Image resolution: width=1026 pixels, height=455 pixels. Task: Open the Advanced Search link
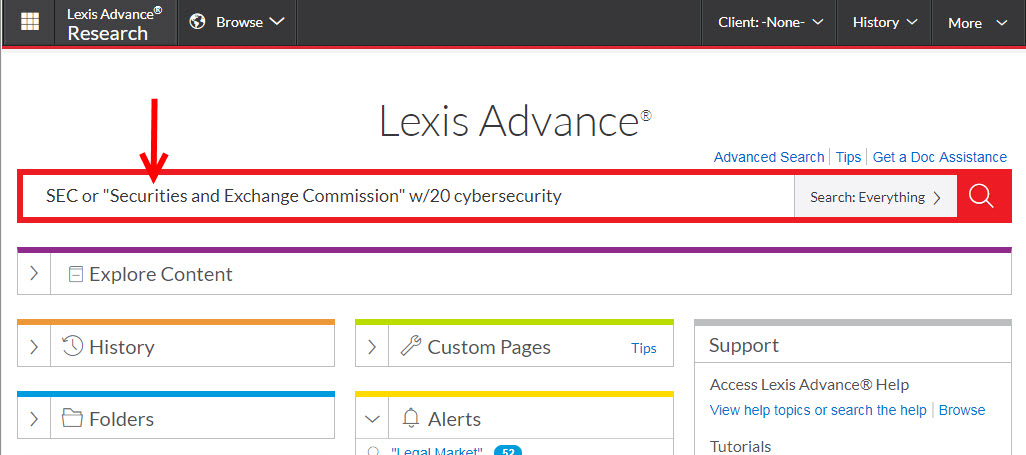point(769,157)
